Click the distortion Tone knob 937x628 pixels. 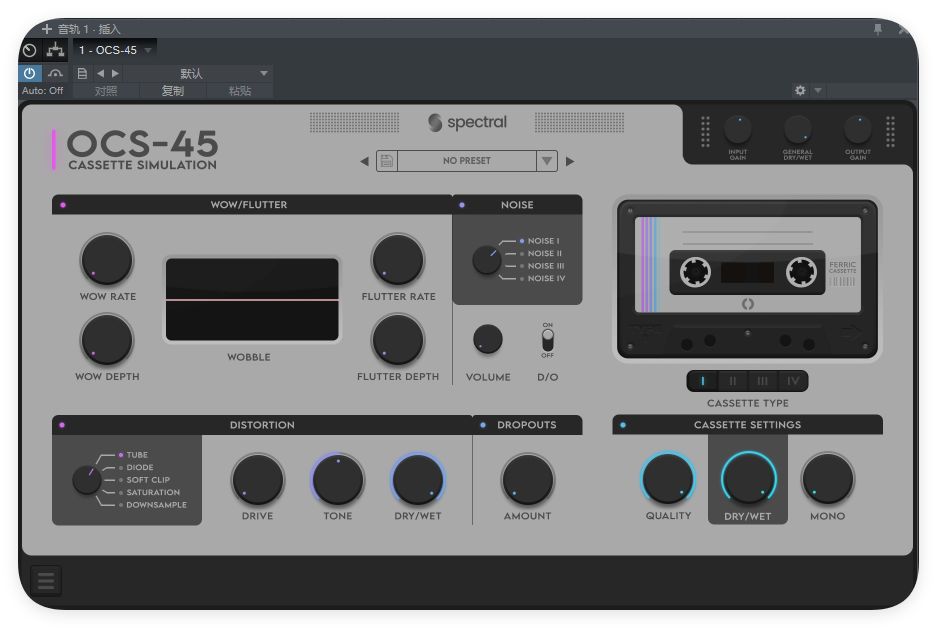click(338, 480)
